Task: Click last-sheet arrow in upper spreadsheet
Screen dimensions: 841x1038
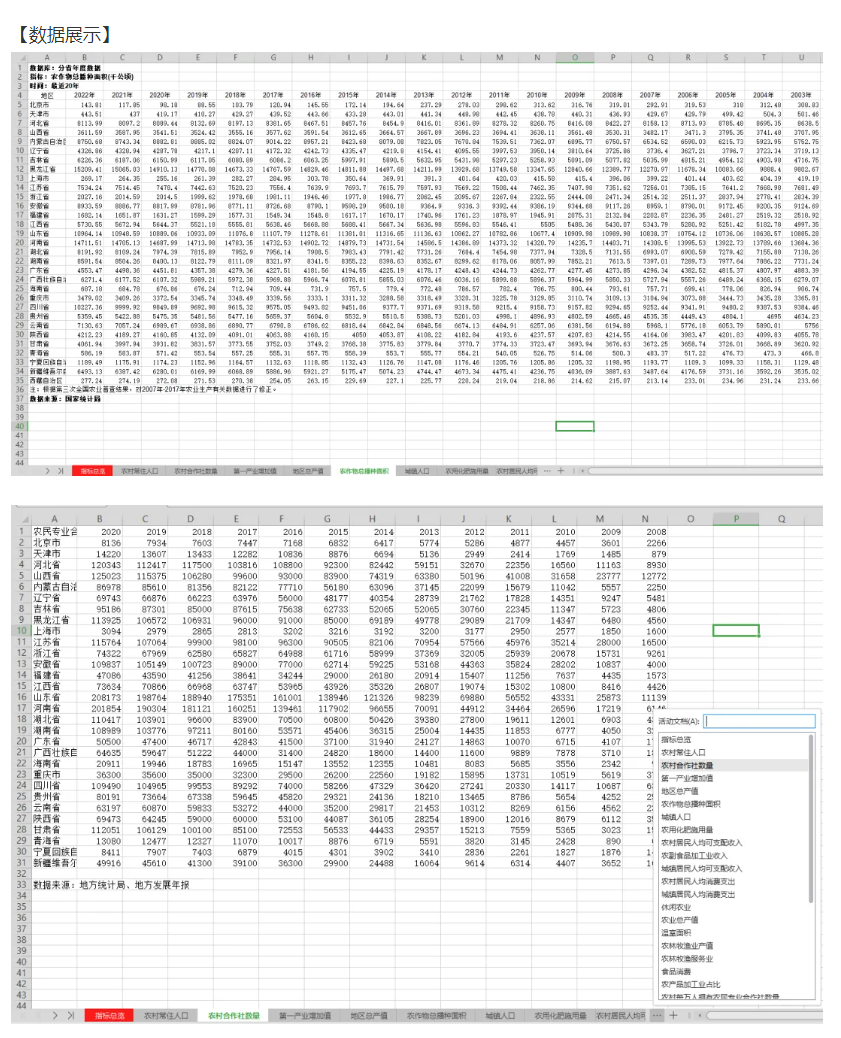Action: [61, 471]
